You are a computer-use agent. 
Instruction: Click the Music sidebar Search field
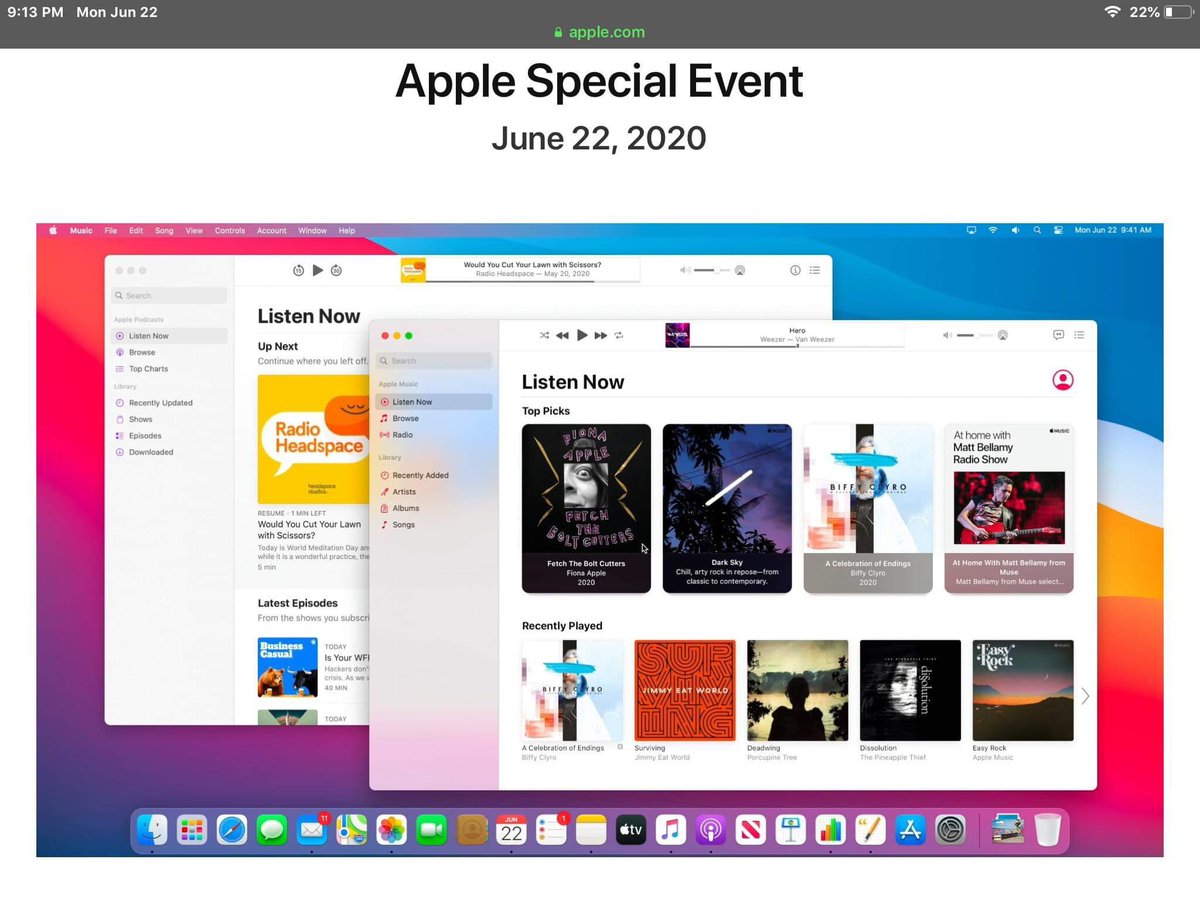(434, 361)
